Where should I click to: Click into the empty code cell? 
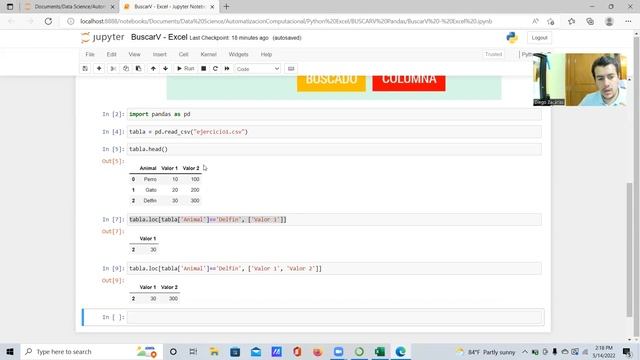point(334,317)
